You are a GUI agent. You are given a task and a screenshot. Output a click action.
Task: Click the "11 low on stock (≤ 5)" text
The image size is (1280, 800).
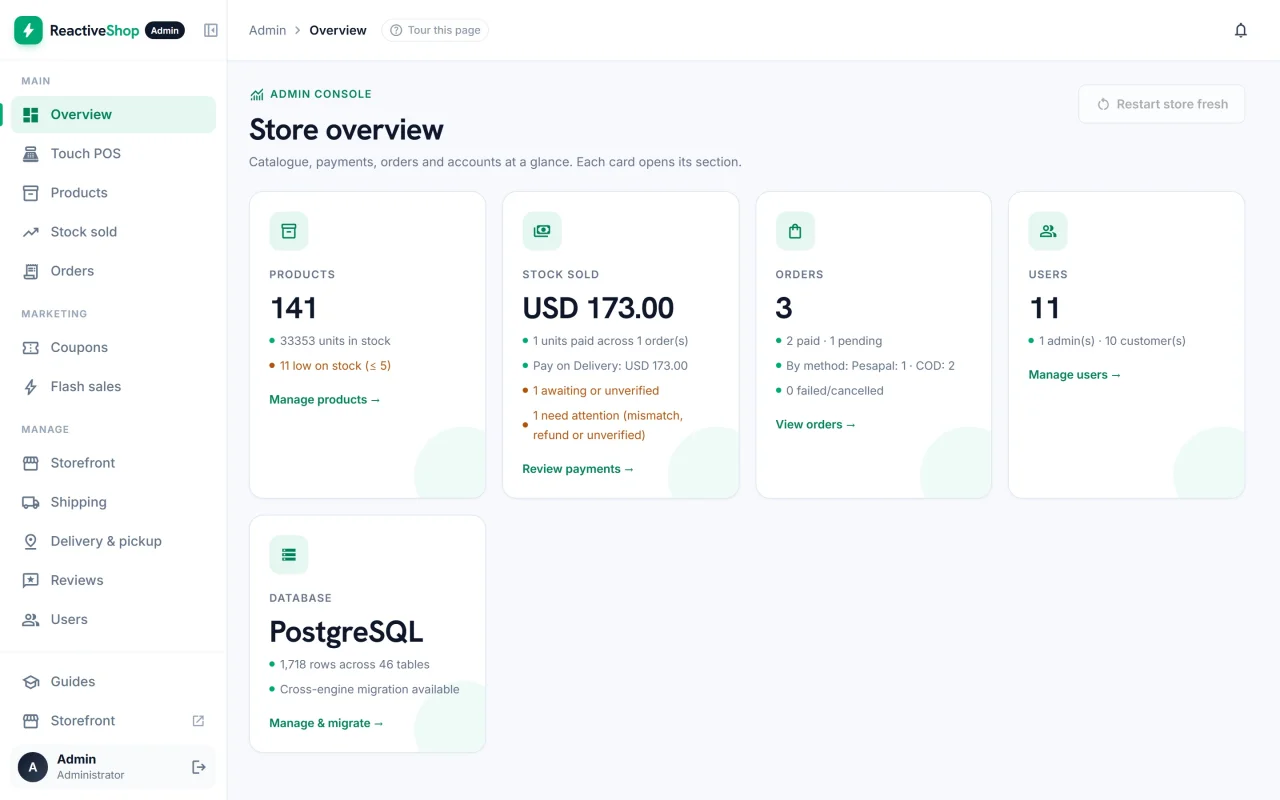tap(335, 366)
